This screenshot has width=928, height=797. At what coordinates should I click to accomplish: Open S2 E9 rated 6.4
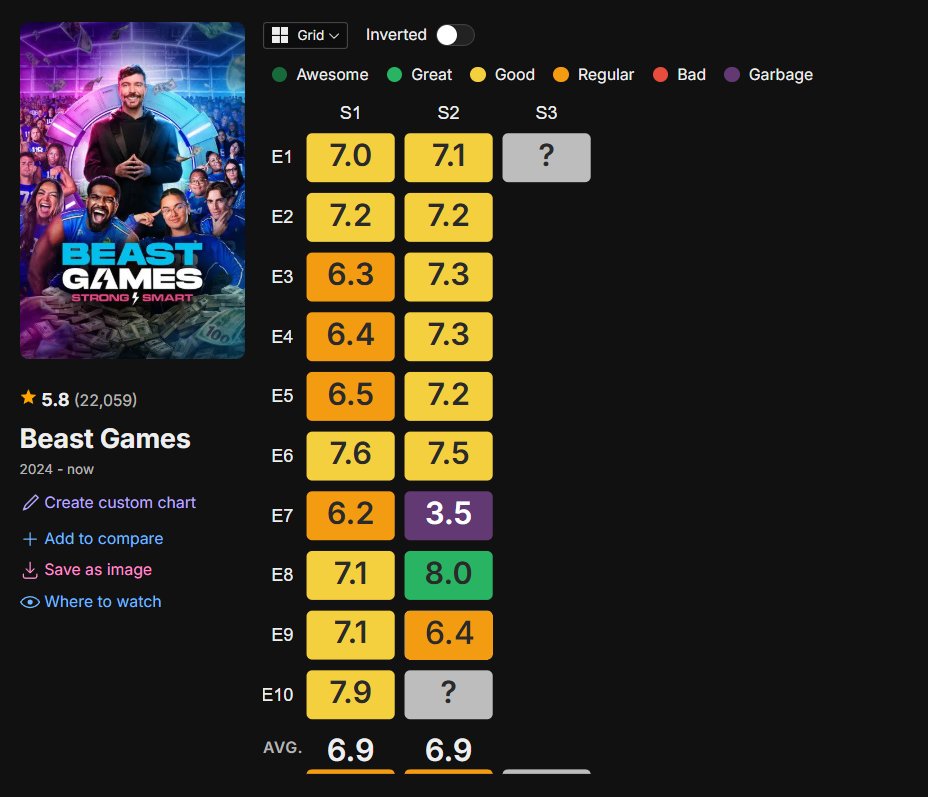(x=448, y=635)
